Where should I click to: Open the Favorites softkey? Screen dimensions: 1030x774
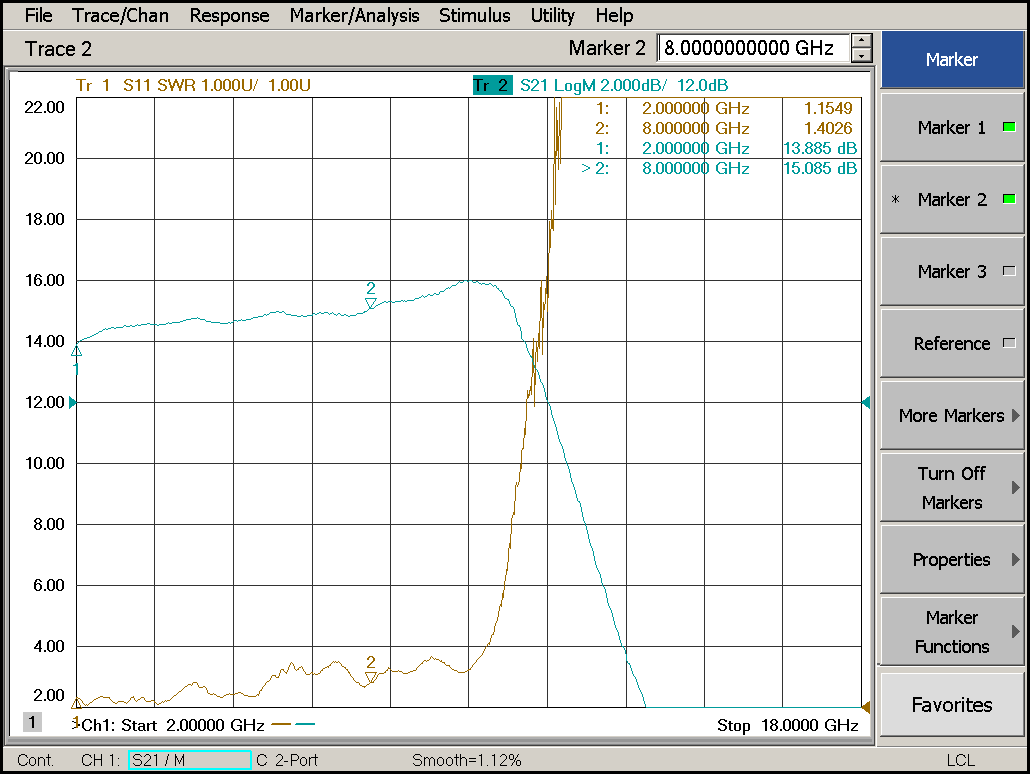pyautogui.click(x=951, y=704)
